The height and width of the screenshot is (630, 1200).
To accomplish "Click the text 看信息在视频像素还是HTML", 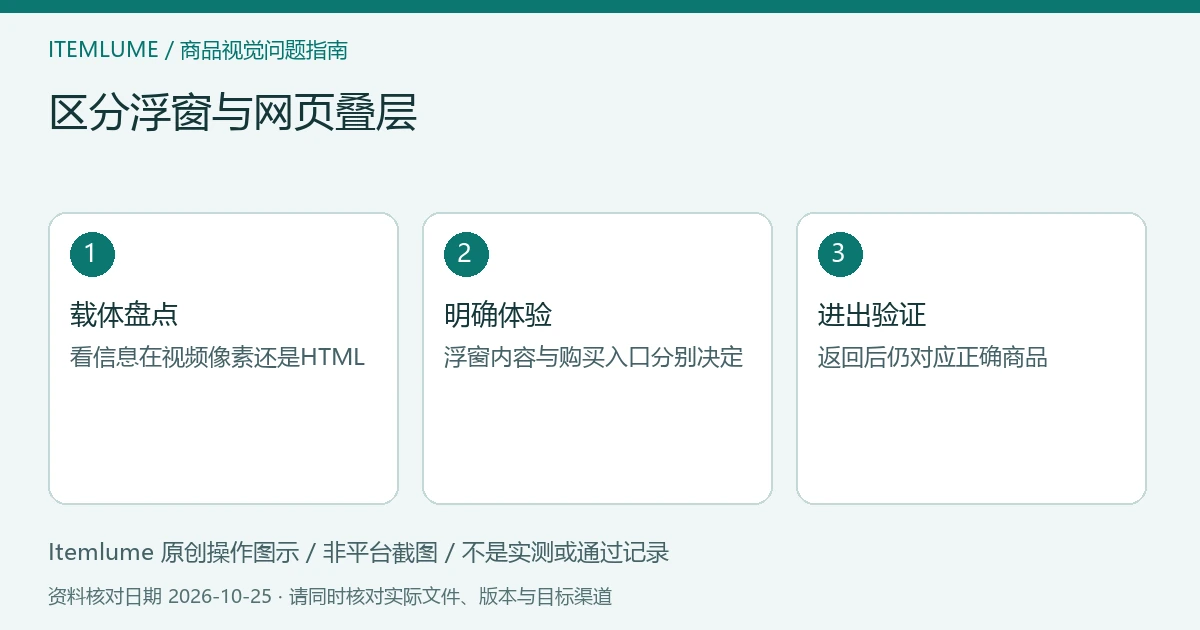I will pos(217,357).
